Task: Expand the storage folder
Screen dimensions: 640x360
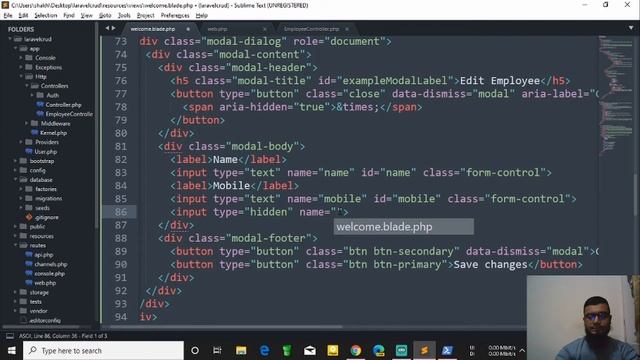Action: click(16, 292)
